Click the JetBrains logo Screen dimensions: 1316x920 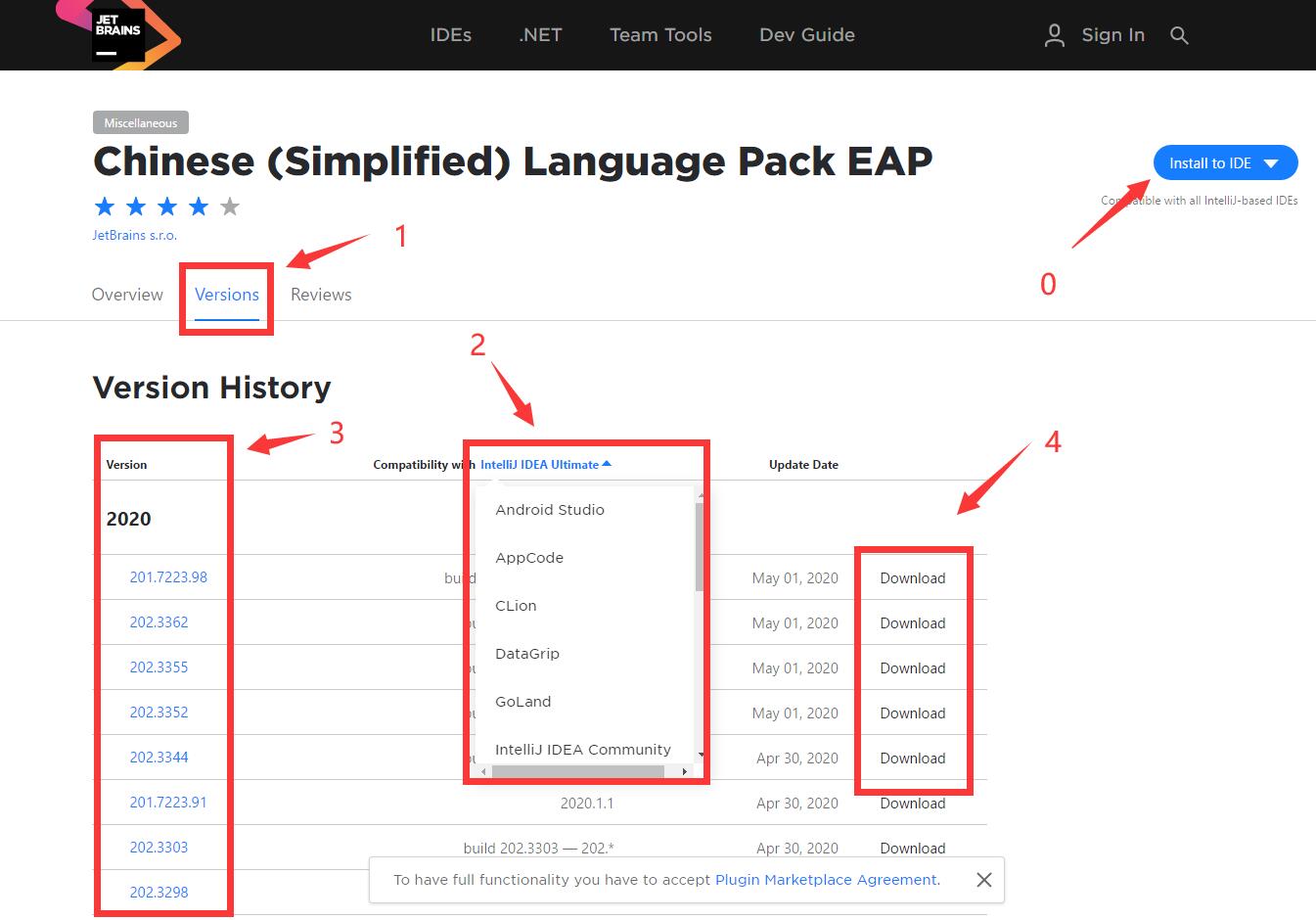click(x=118, y=33)
